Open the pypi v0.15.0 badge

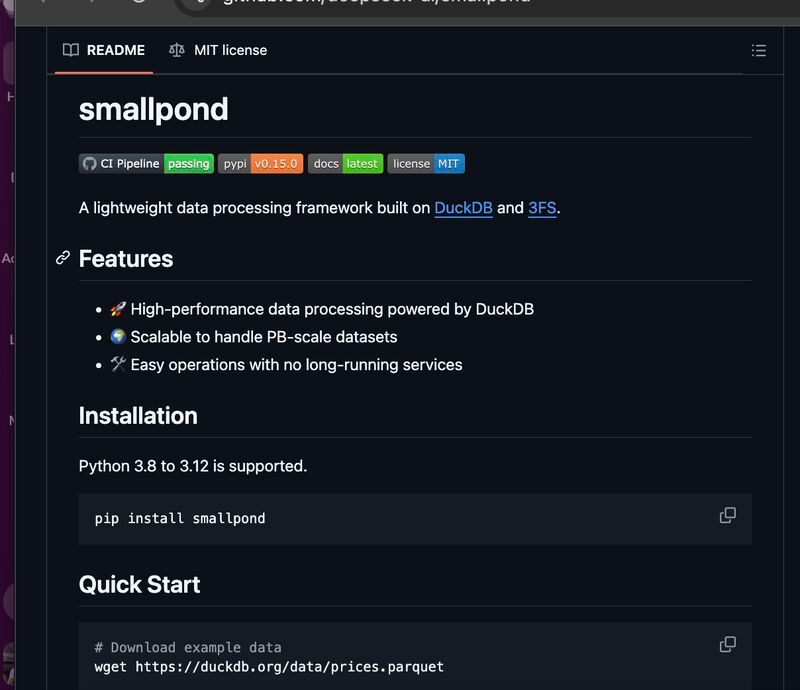(x=261, y=163)
